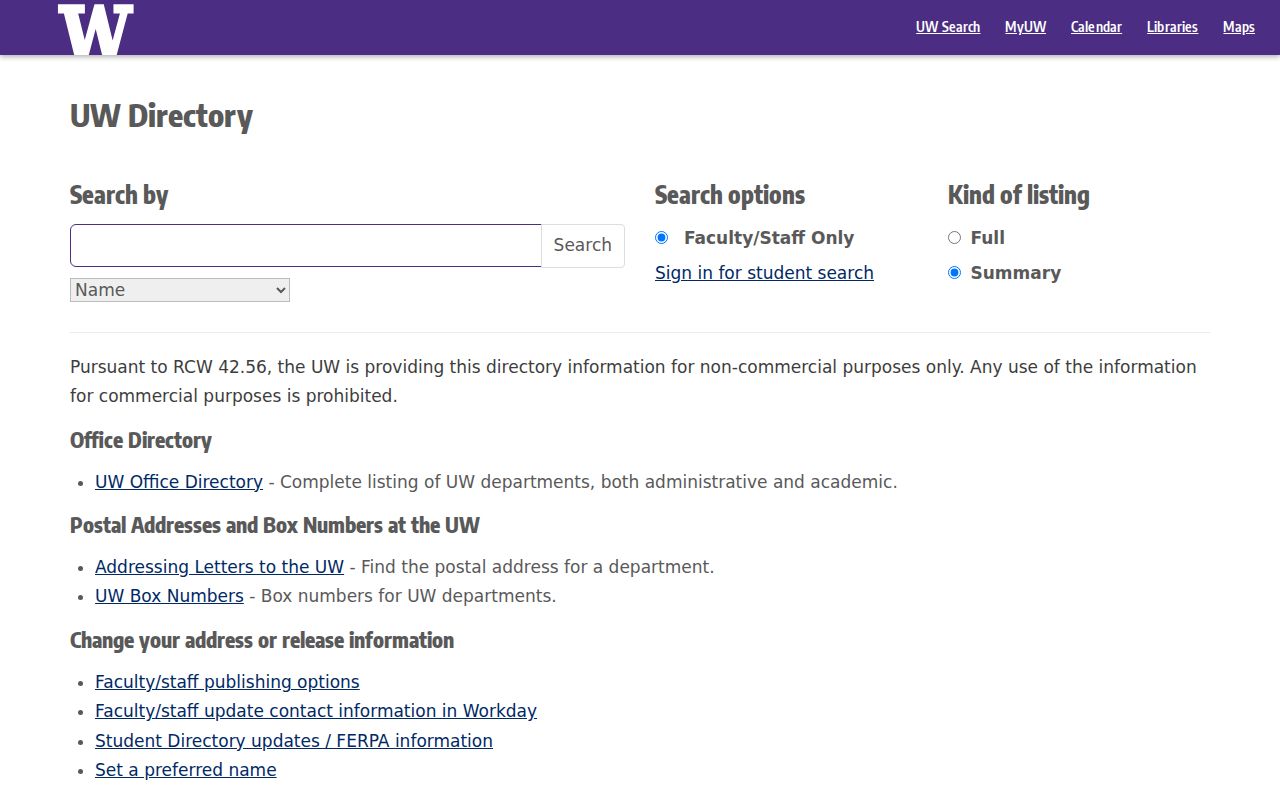Click the Pursuant to RCW 42.56 notice text
The height and width of the screenshot is (800, 1280).
(633, 381)
